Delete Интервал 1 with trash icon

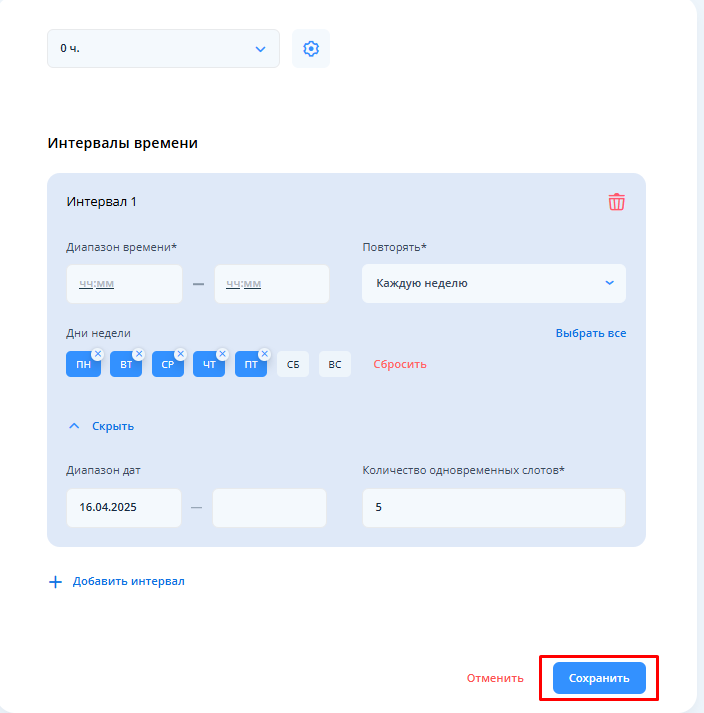[617, 202]
